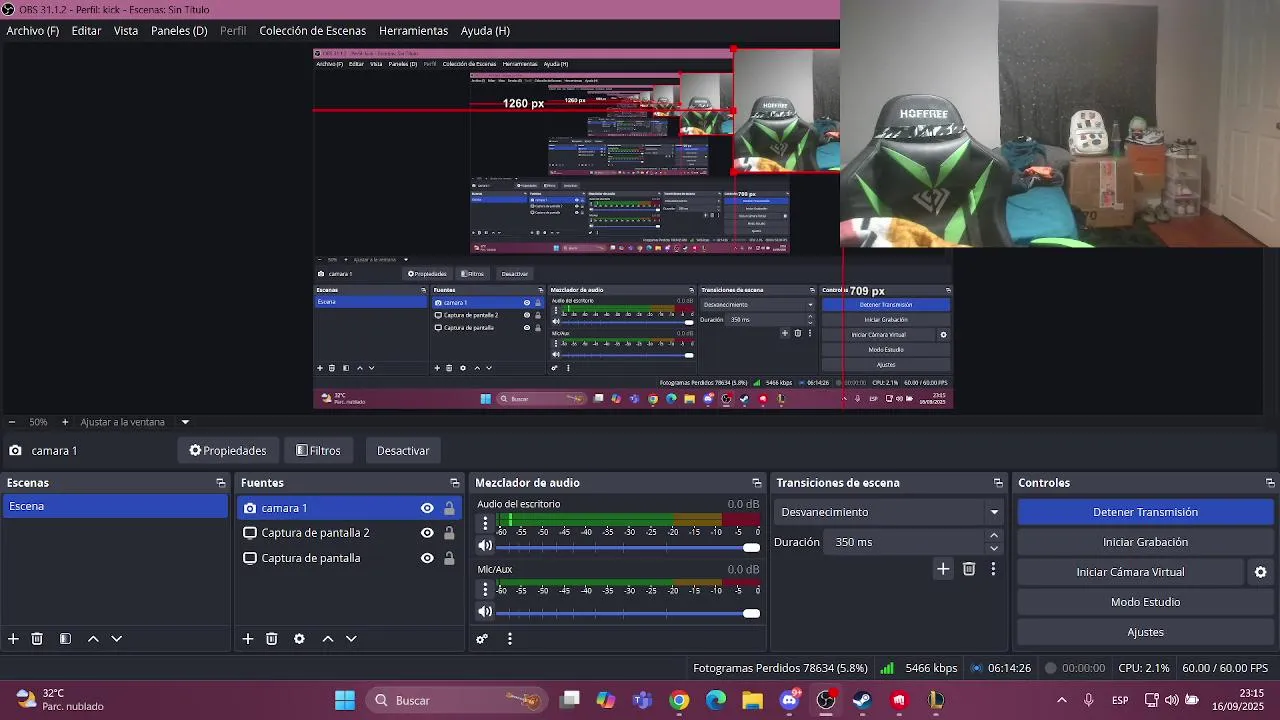Screen dimensions: 1280x720
Task: Pop out the Escenas dock panel
Action: [221, 483]
